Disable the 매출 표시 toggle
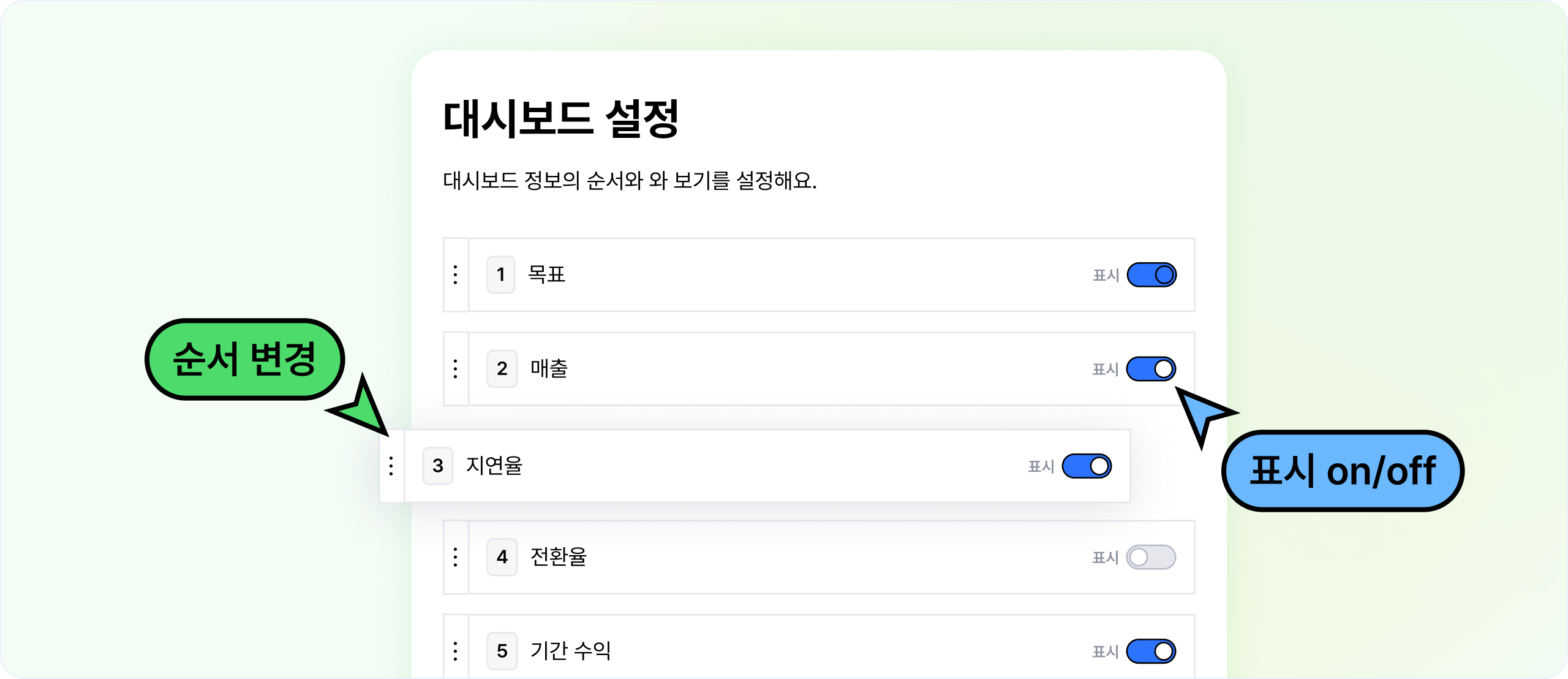This screenshot has height=679, width=1568. (1151, 369)
